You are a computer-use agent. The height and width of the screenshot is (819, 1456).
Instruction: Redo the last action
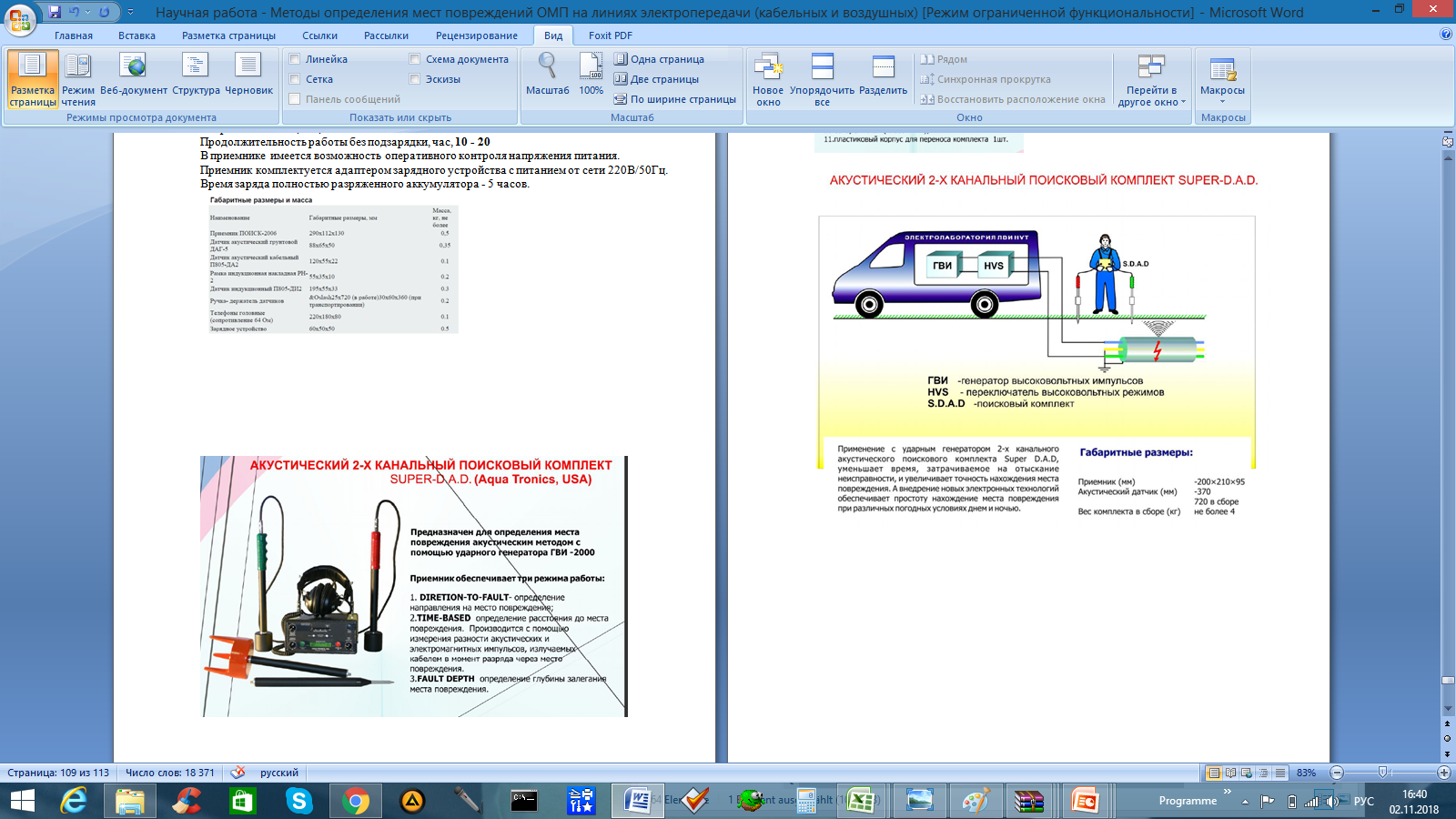pos(105,12)
